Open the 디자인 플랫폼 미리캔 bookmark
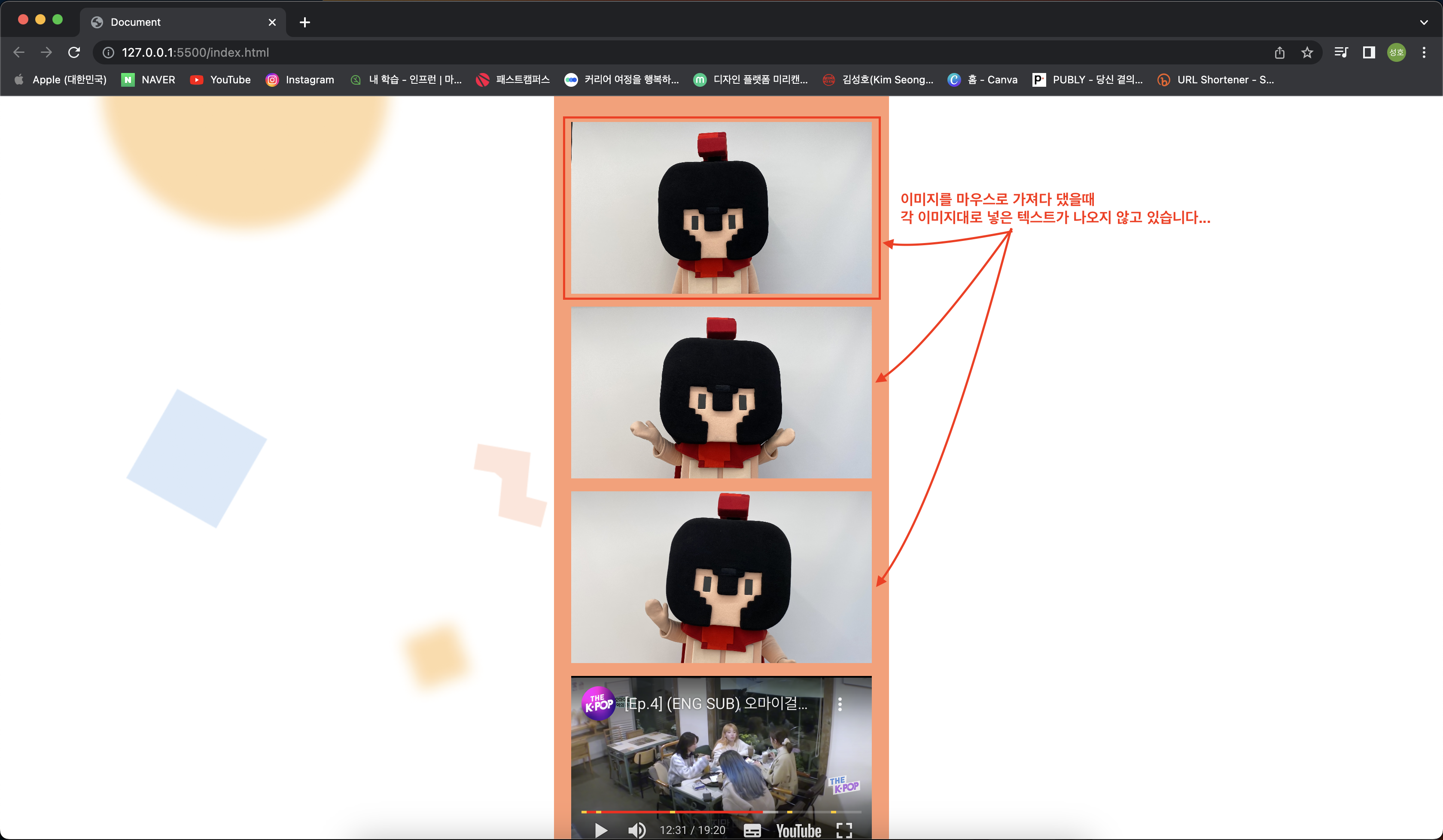Image resolution: width=1443 pixels, height=840 pixels. point(751,79)
